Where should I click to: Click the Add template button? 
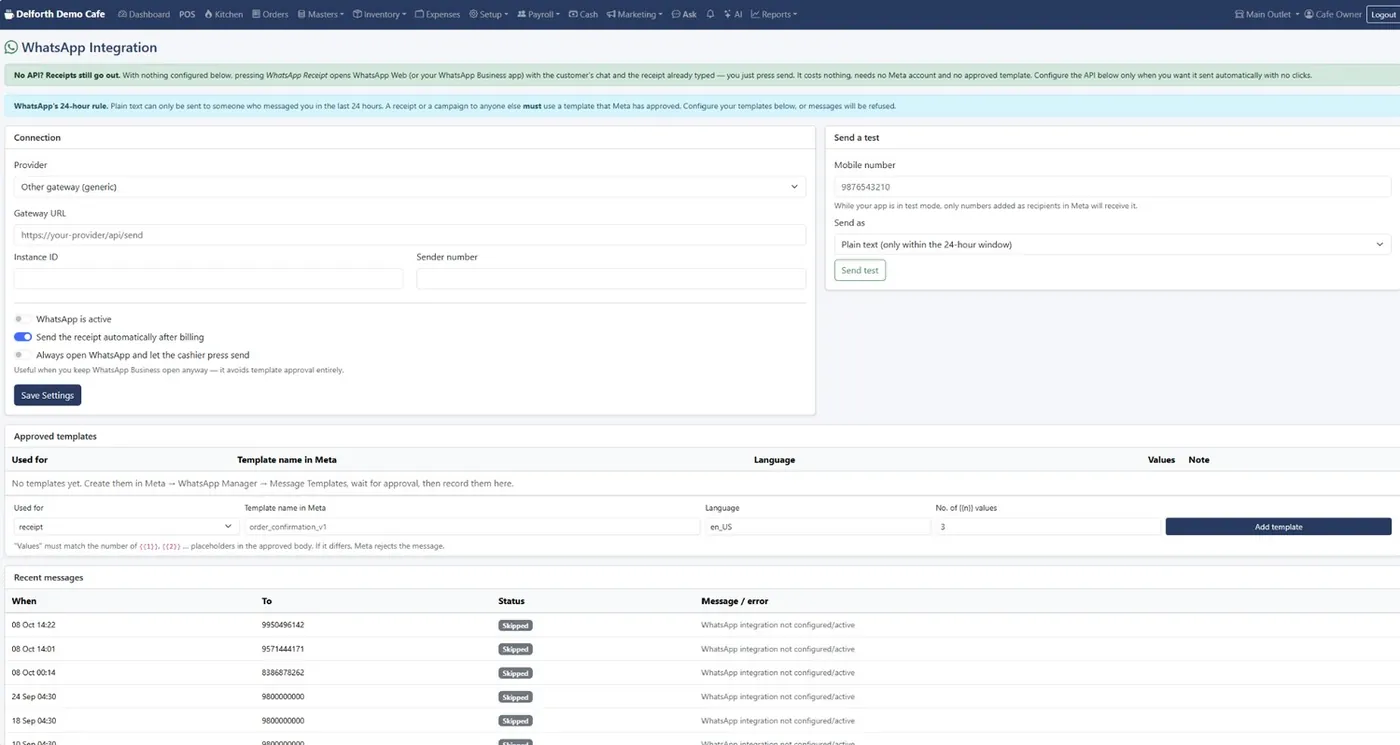pyautogui.click(x=1278, y=526)
